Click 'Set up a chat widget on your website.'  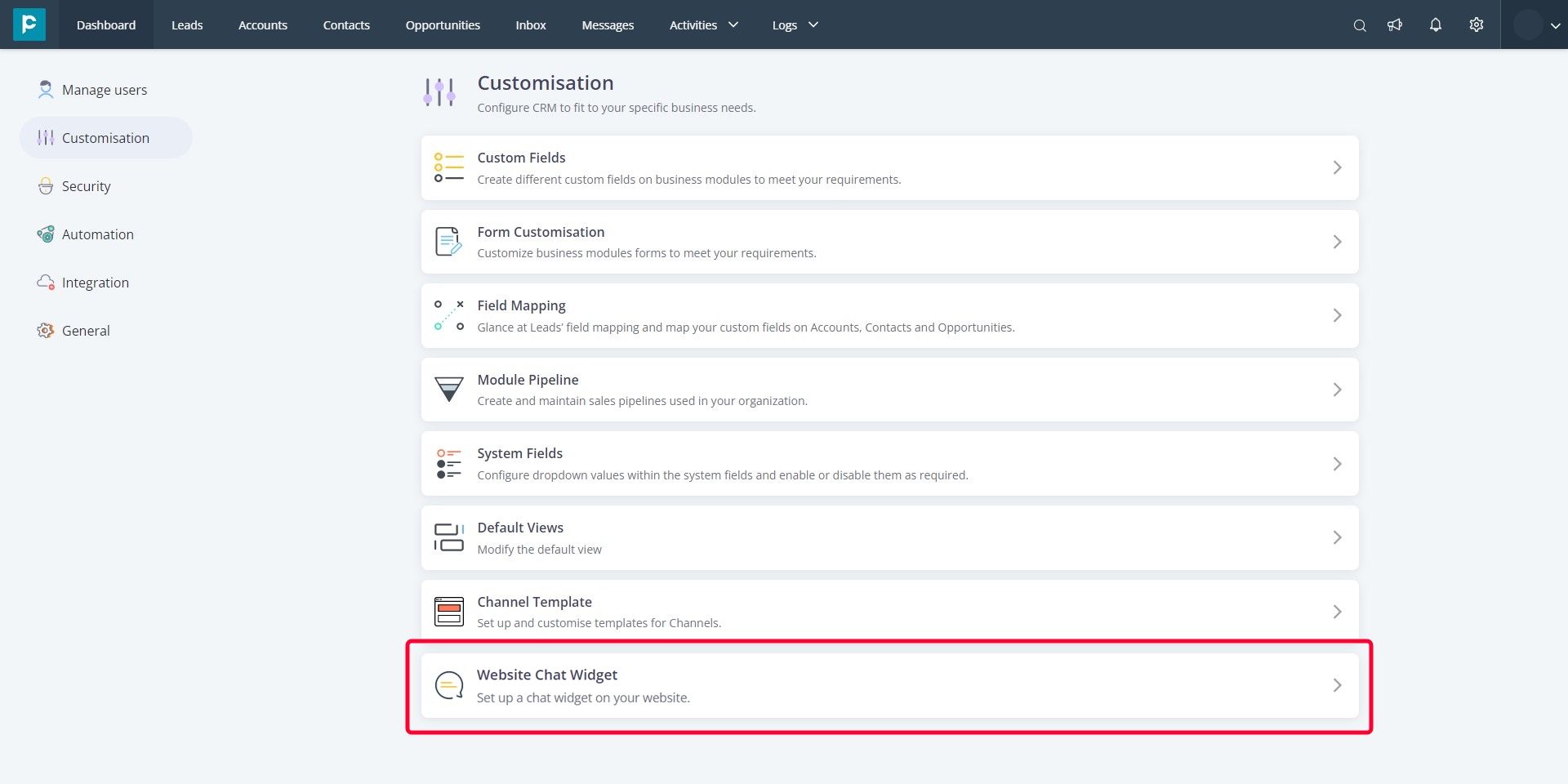tap(583, 697)
